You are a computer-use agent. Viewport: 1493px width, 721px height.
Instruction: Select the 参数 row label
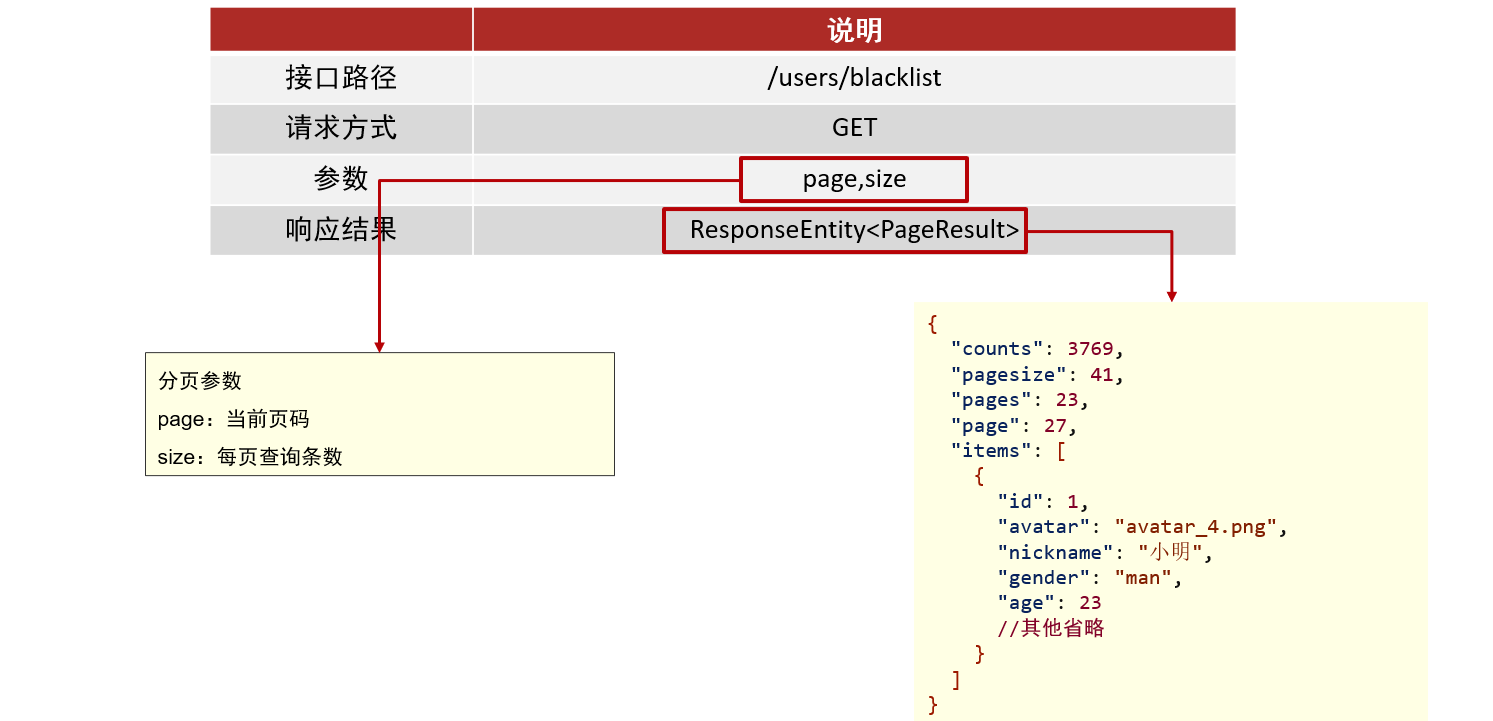coord(341,179)
